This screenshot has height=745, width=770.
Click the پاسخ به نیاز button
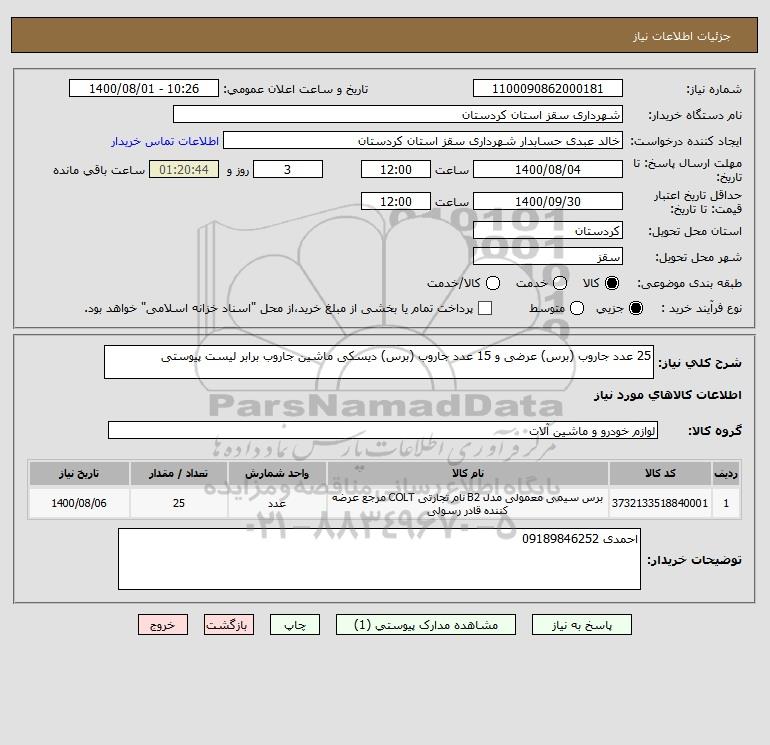[581, 625]
